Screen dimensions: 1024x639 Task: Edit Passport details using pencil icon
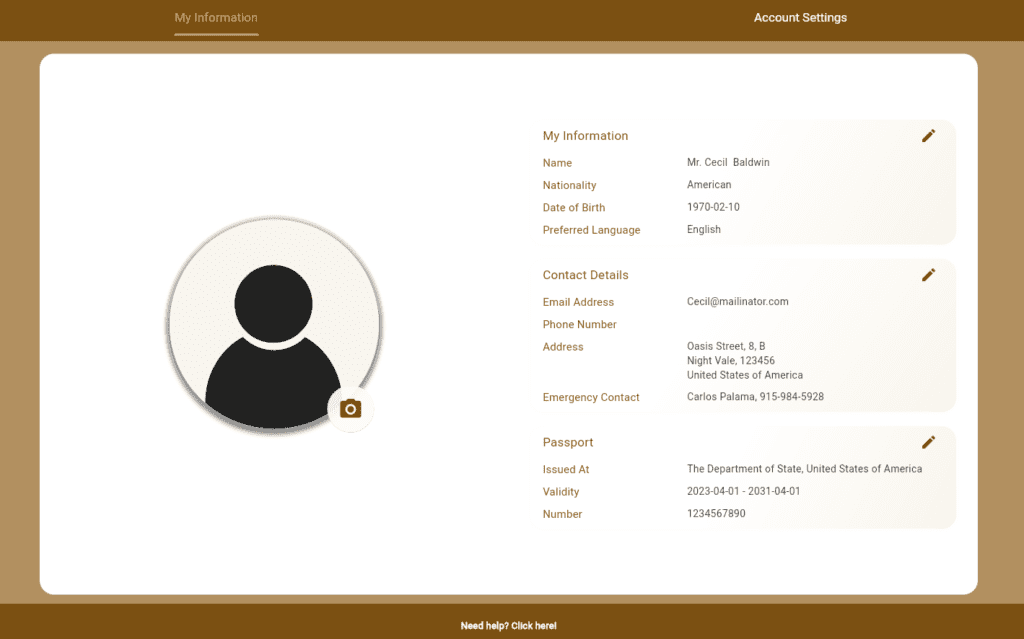pos(928,442)
